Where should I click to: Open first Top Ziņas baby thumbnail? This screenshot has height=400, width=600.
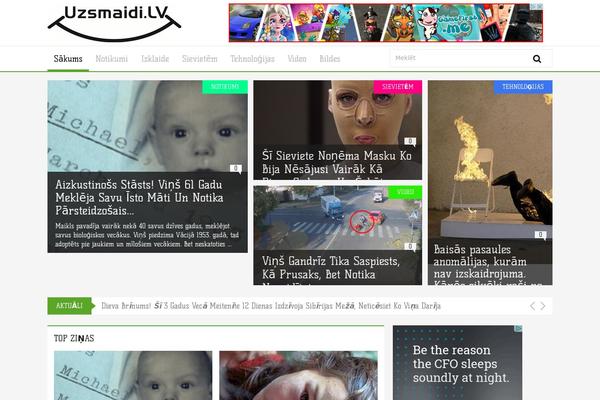[133, 376]
